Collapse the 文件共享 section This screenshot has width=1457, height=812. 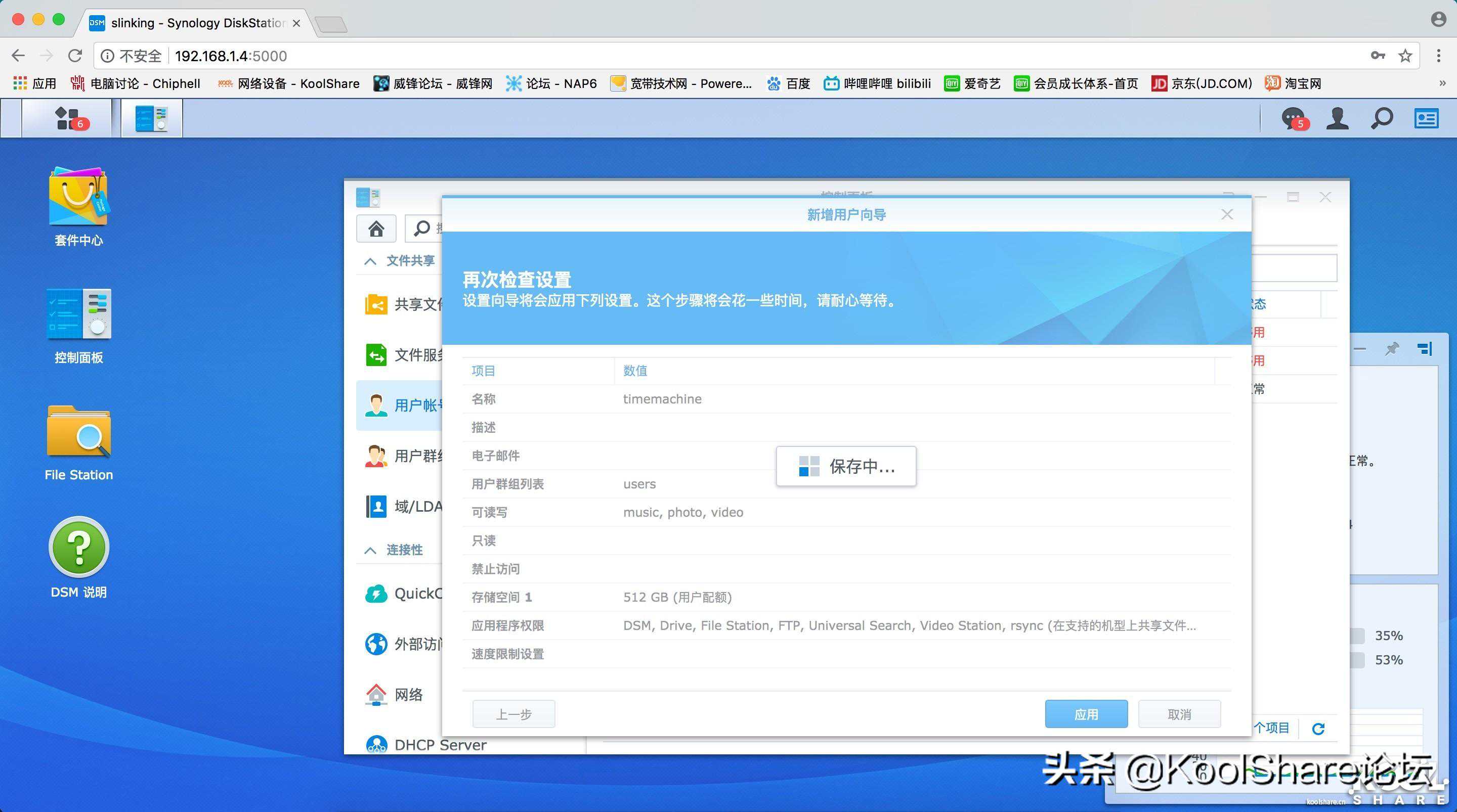point(370,261)
